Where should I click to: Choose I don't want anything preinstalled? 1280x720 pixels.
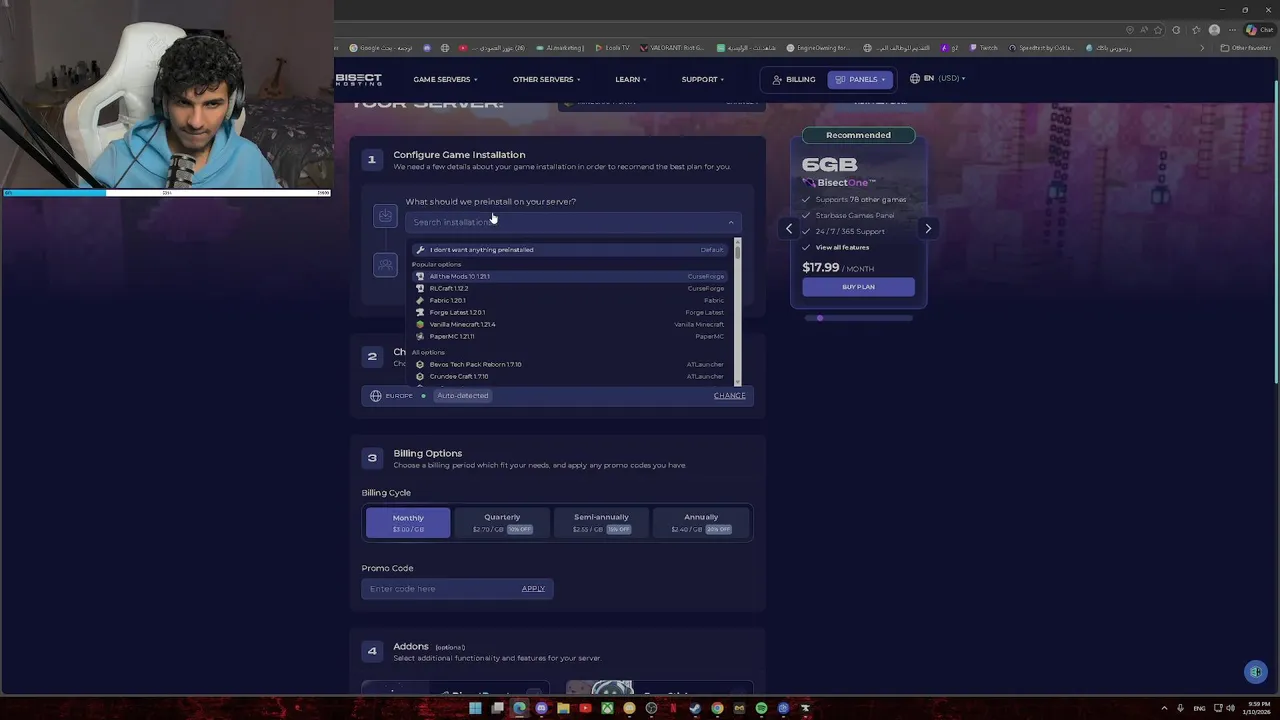click(571, 250)
